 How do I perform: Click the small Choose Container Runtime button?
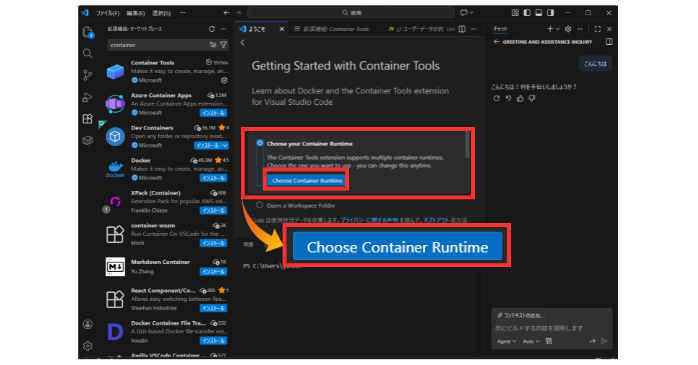307,180
